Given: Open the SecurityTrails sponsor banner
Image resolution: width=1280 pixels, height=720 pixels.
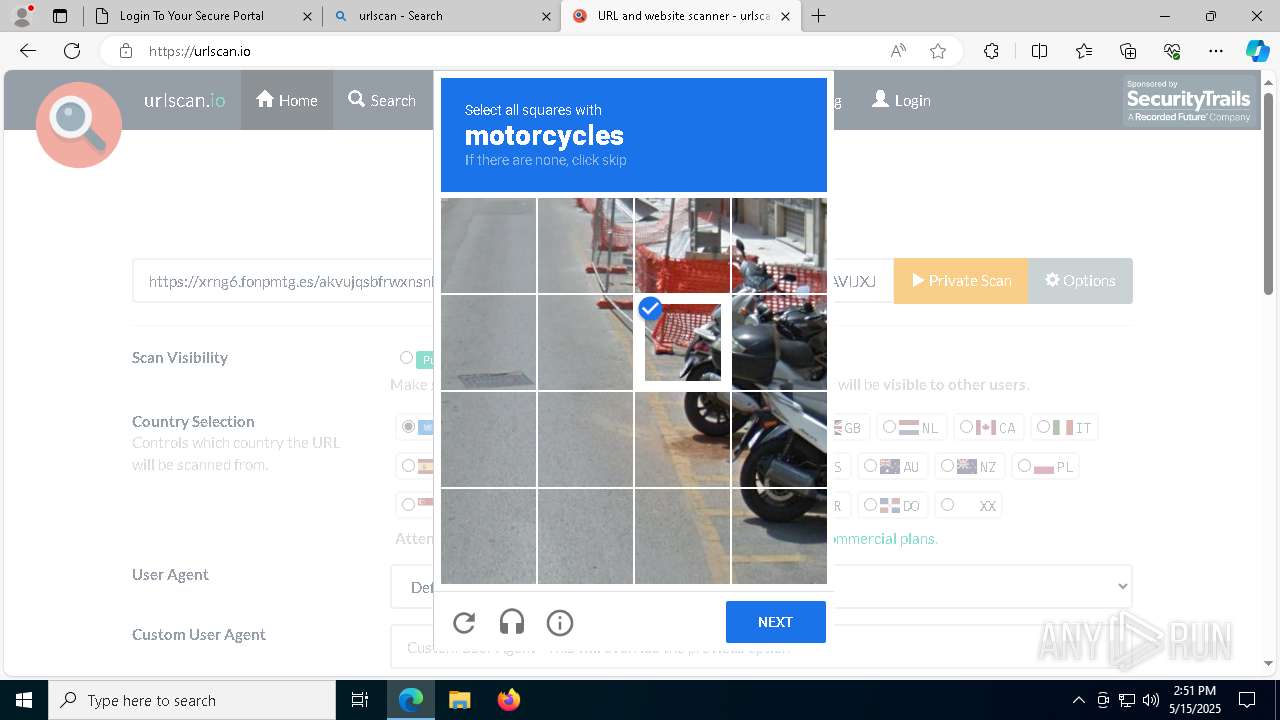Looking at the screenshot, I should click(1188, 101).
